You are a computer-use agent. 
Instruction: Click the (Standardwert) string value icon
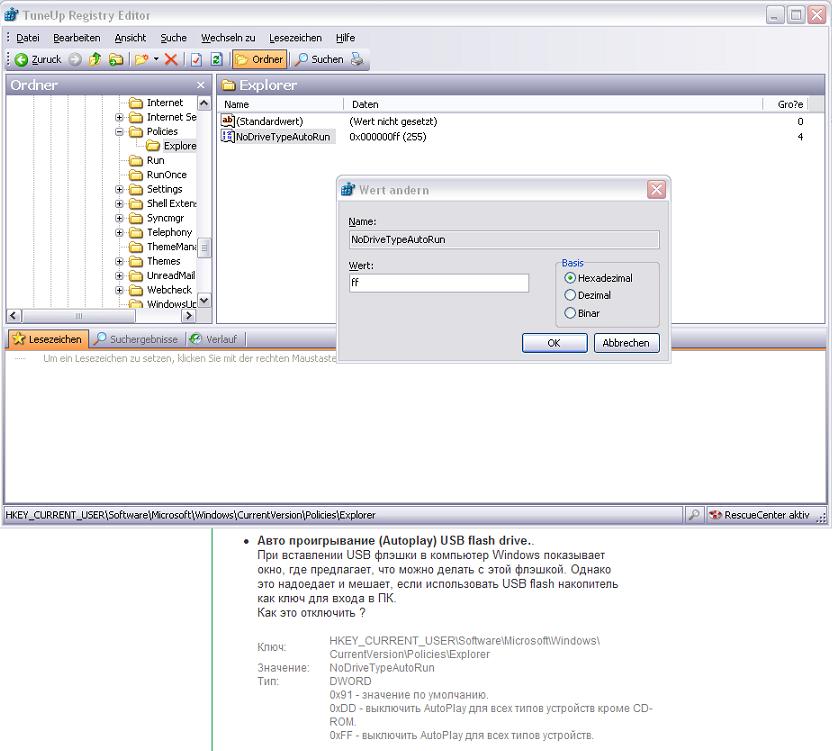click(228, 121)
